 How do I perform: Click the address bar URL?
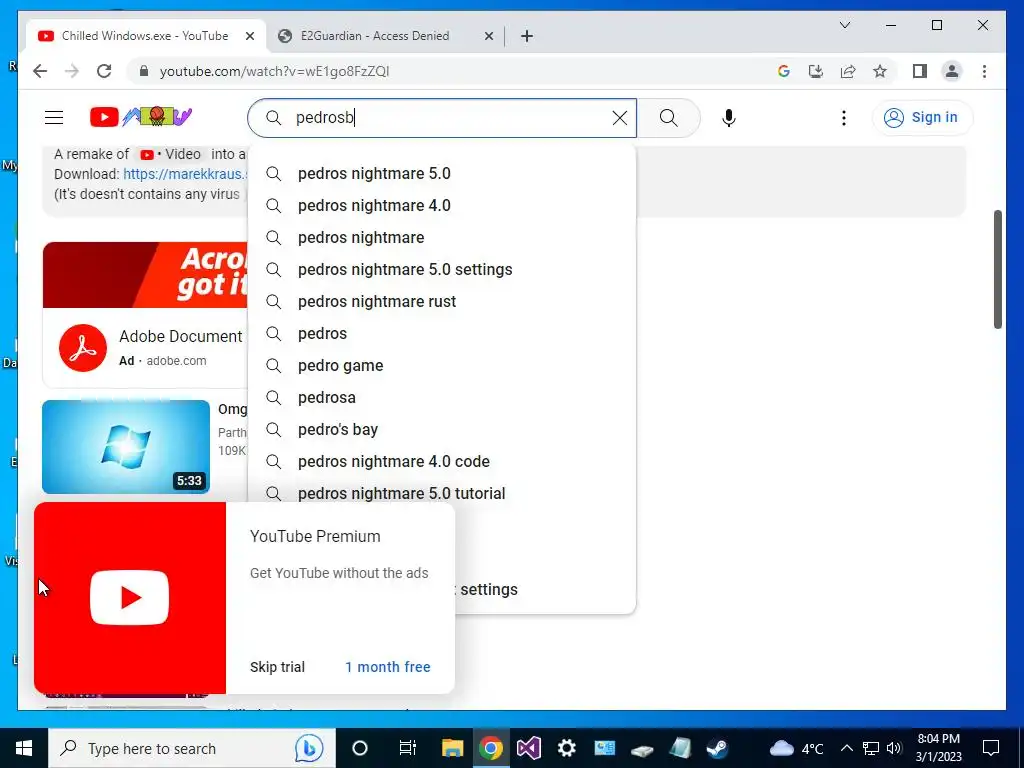tap(274, 71)
